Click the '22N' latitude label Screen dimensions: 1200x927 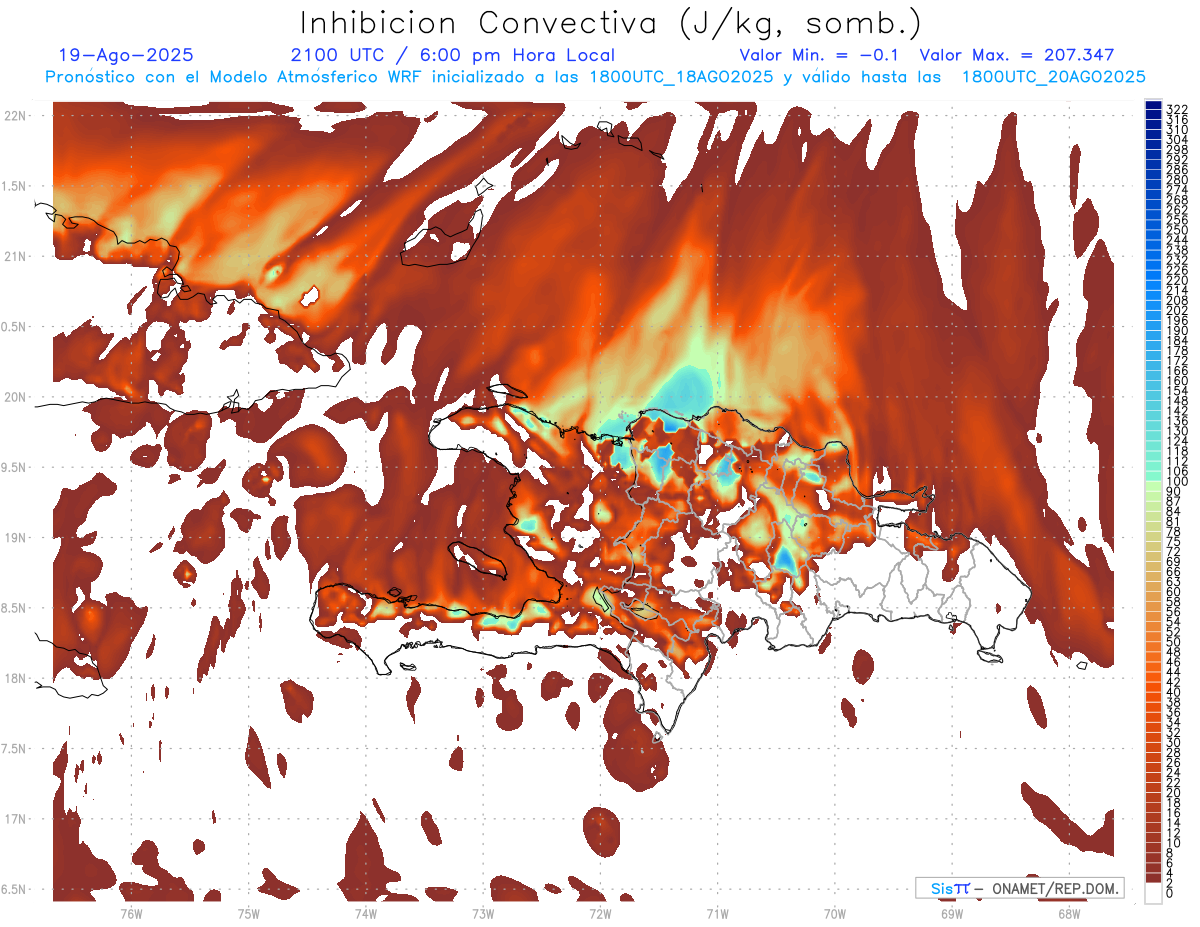coord(14,116)
